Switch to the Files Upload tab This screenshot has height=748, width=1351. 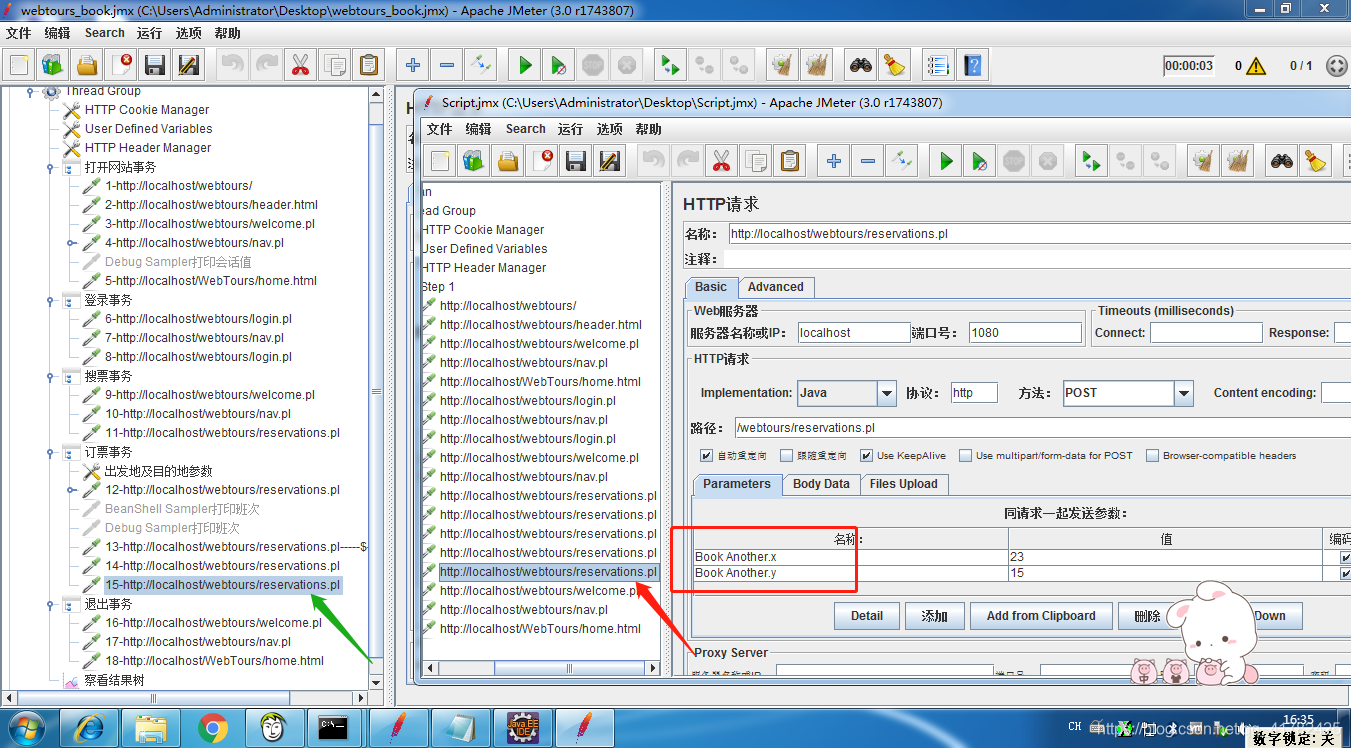[x=904, y=484]
